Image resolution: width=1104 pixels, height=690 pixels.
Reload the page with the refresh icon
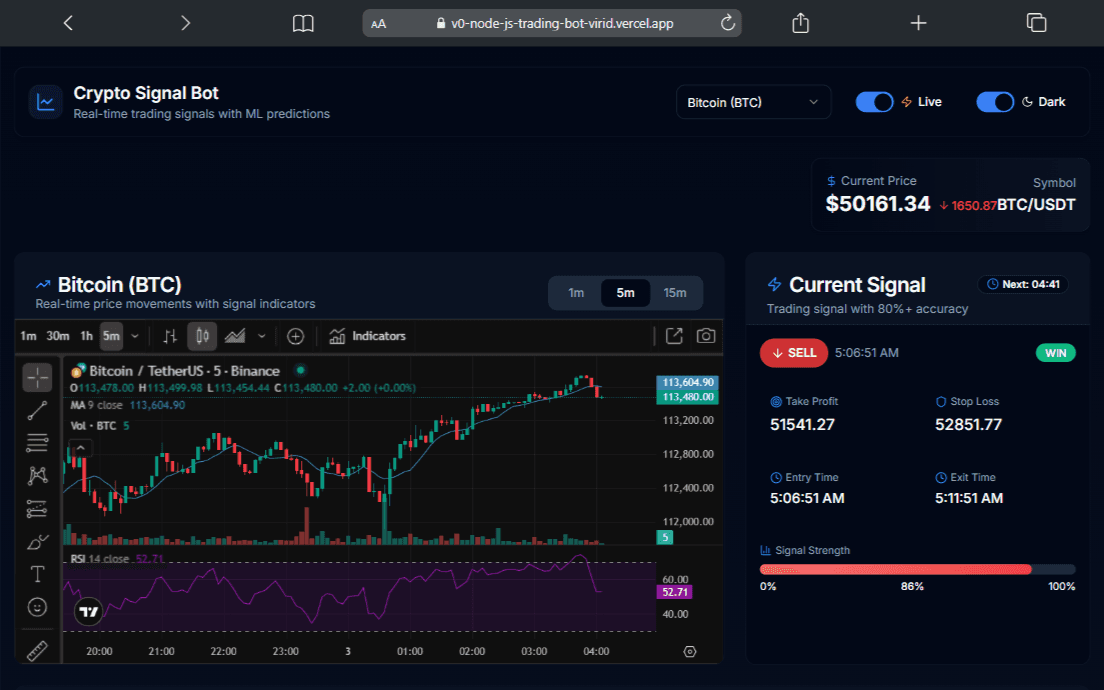[x=728, y=23]
